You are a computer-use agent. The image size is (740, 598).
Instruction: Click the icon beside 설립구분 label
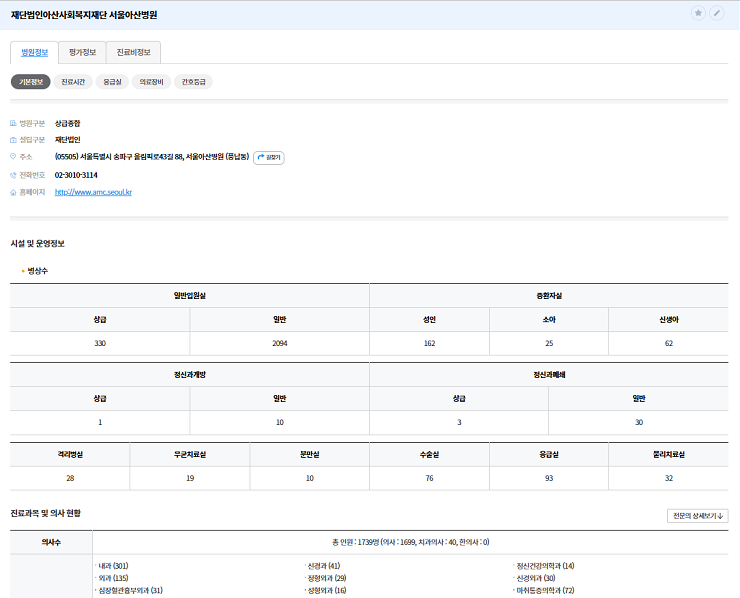point(13,140)
